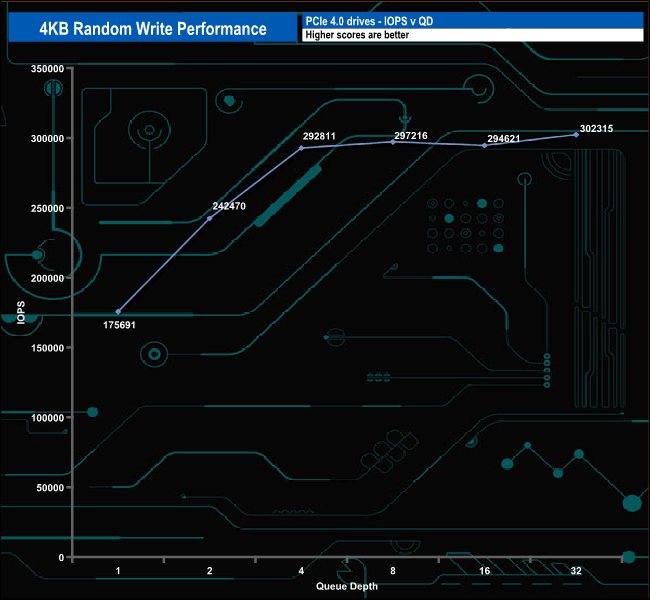Click the 250000 y-axis label
Screen dimensions: 650x600
point(47,209)
